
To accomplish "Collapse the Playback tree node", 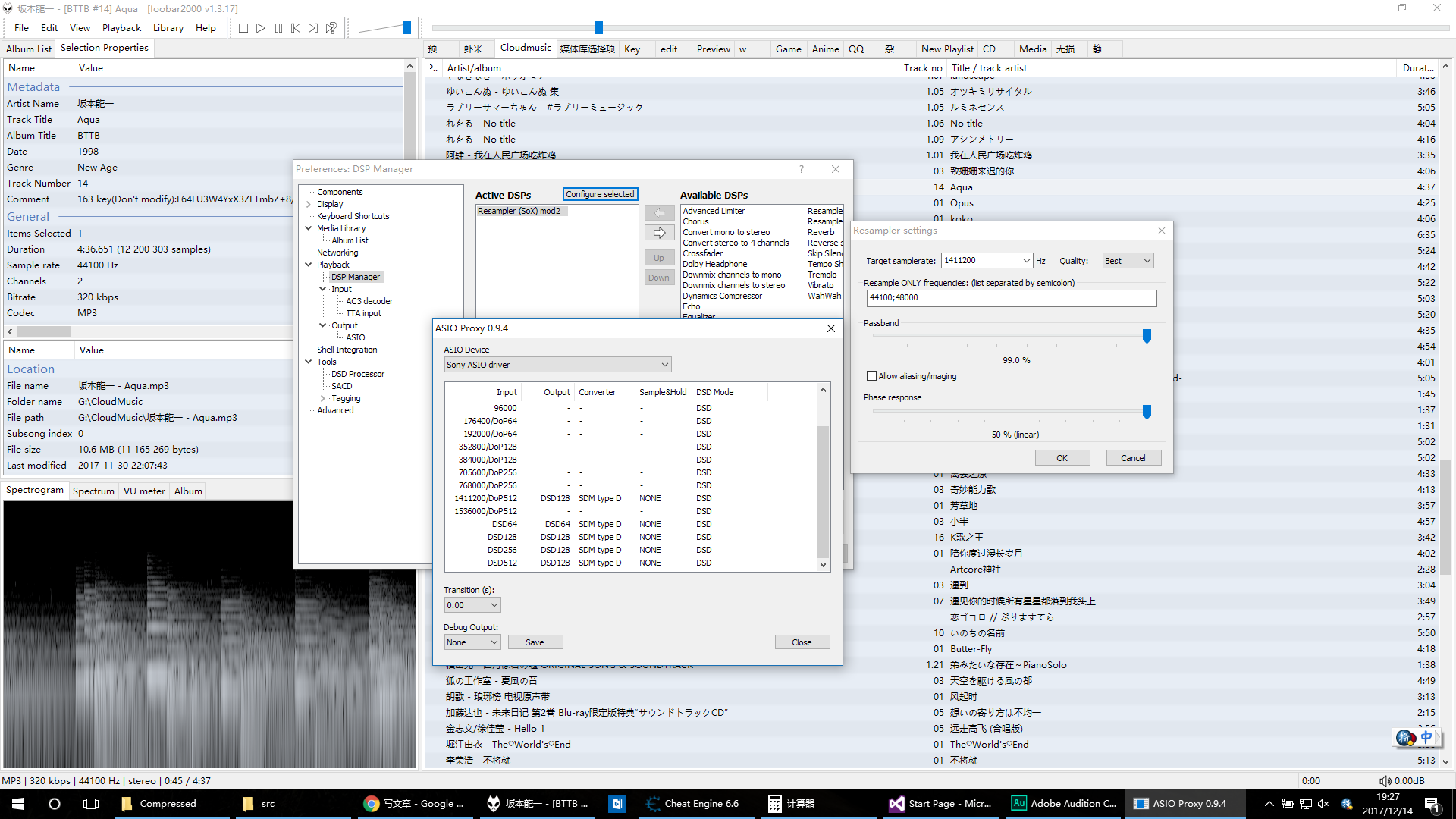I will coord(309,265).
